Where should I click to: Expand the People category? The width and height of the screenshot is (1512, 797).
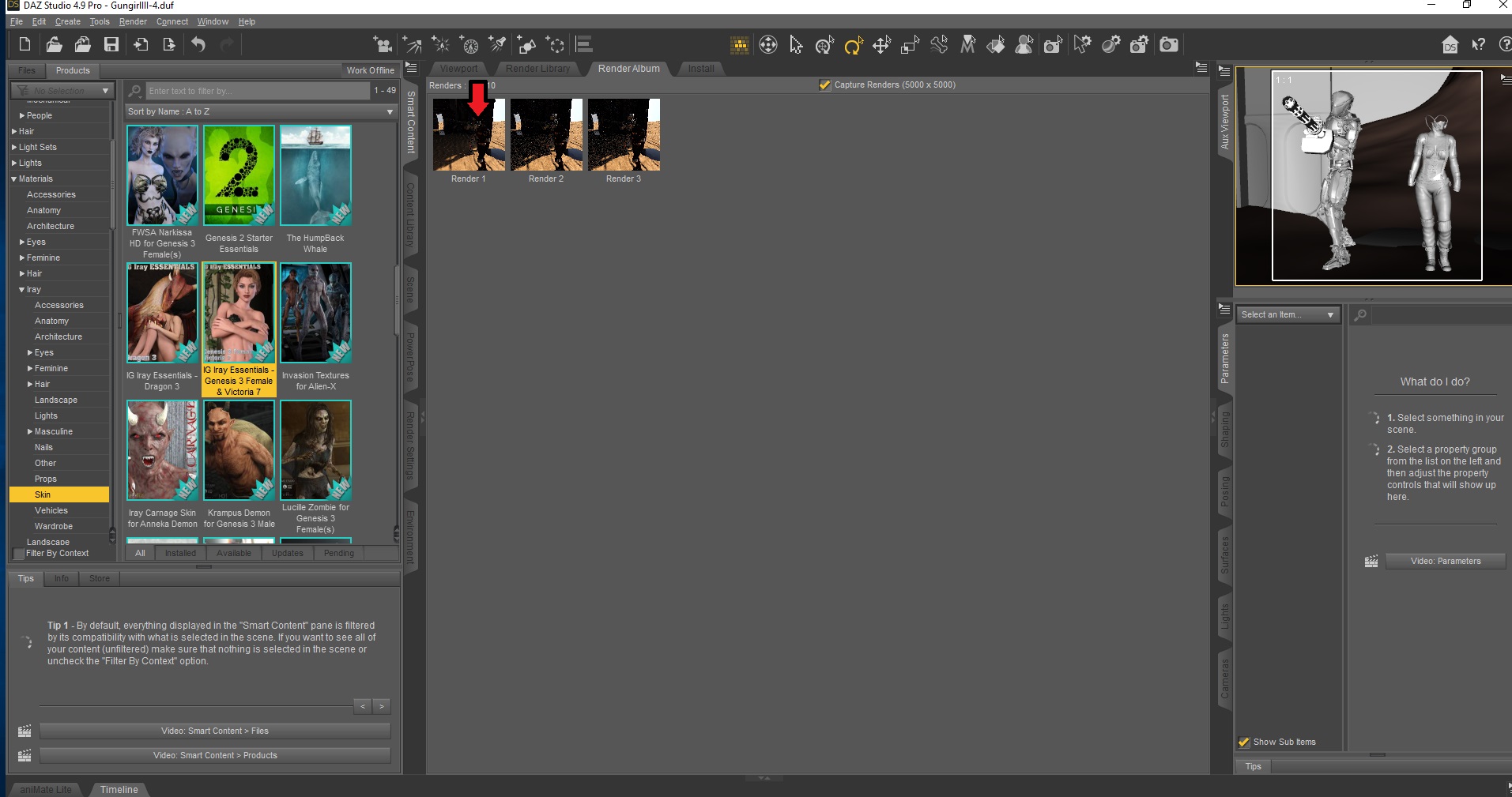(22, 115)
